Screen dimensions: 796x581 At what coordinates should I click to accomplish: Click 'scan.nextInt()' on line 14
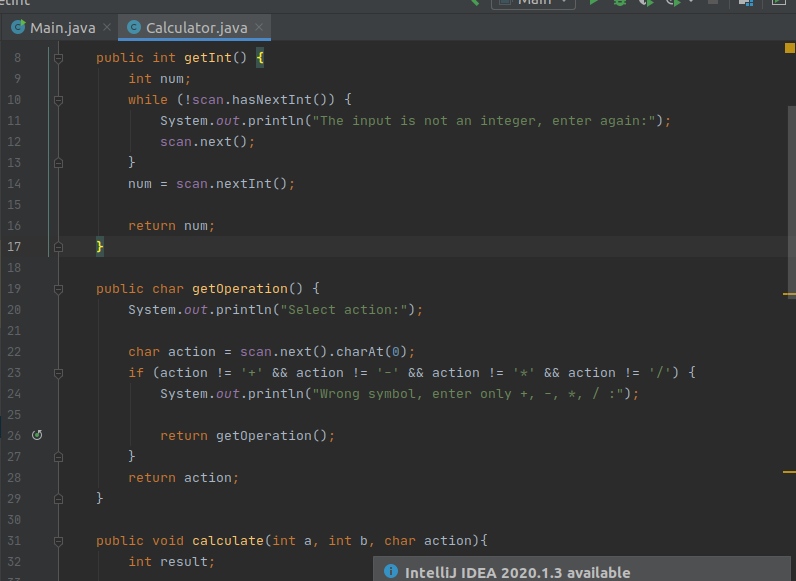231,184
